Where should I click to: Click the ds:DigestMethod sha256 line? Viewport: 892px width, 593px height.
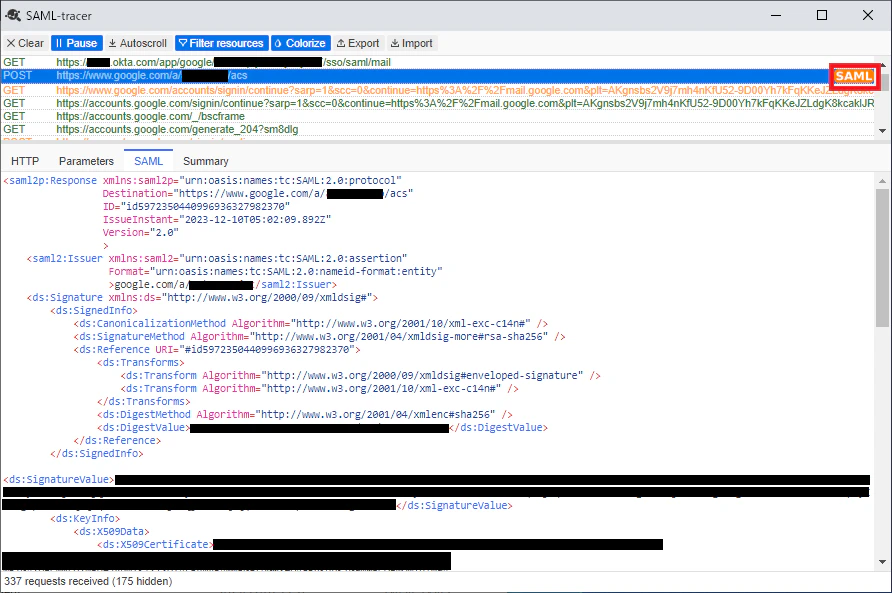[305, 414]
